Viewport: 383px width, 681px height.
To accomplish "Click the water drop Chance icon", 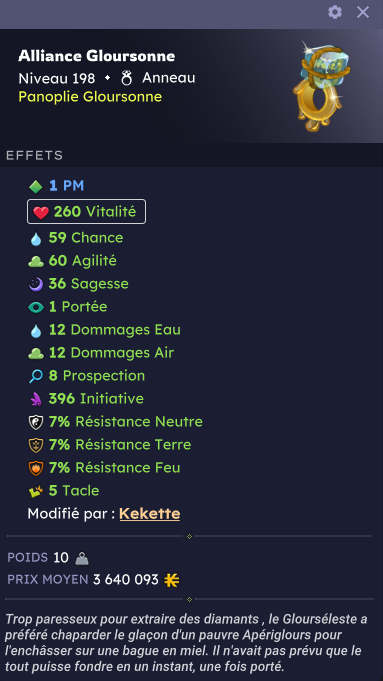I will pos(36,238).
